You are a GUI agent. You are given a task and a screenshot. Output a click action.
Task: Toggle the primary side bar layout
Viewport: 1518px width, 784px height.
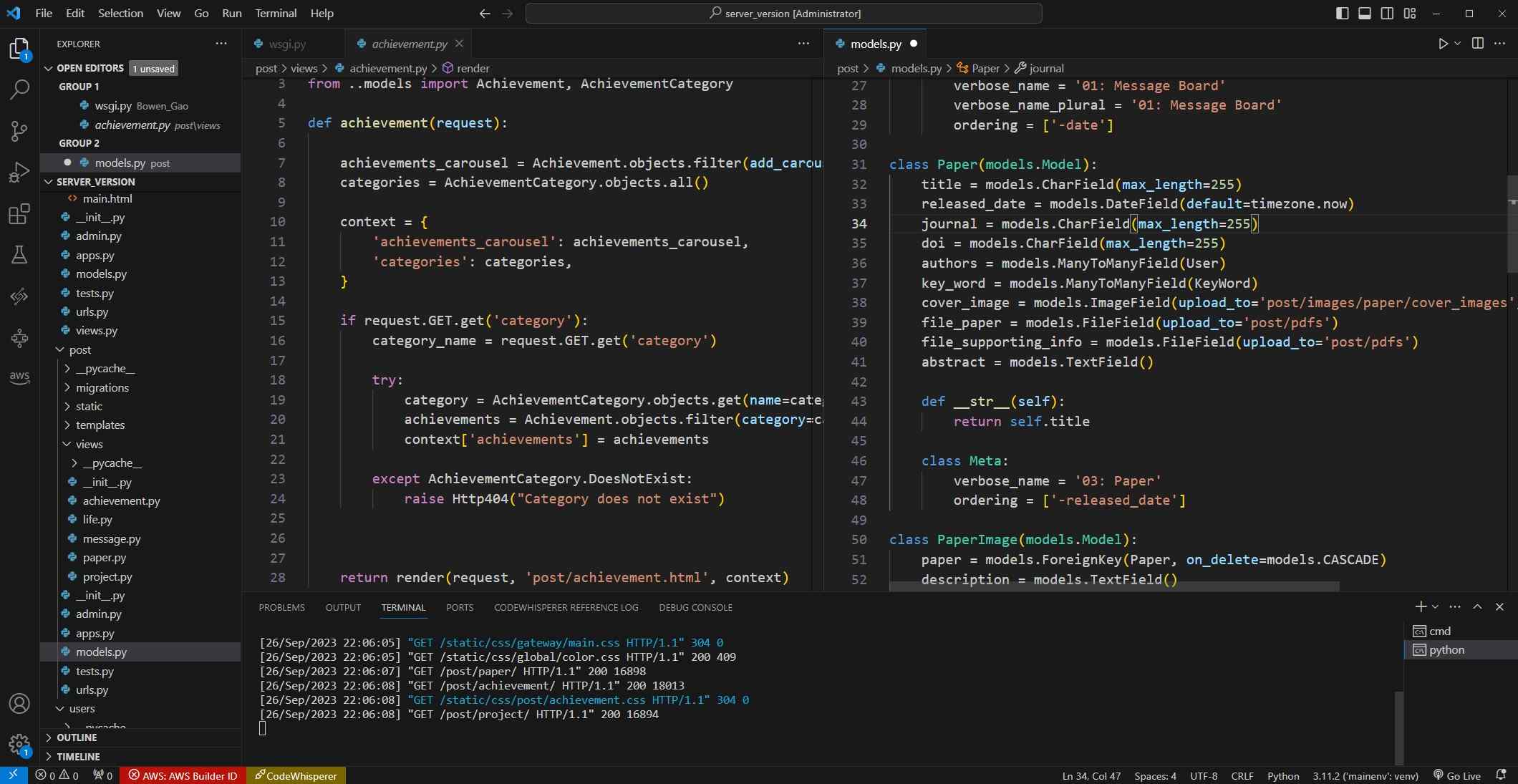point(1343,13)
